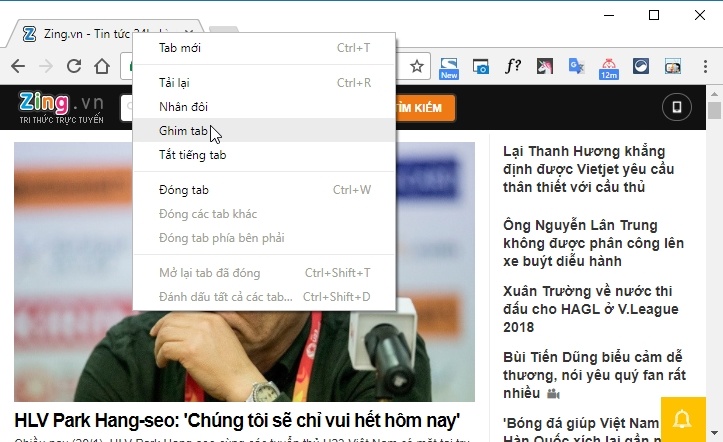The image size is (723, 442).
Task: Open Bùi Tiến Dũng biểu cảm article
Action: [x=594, y=375]
